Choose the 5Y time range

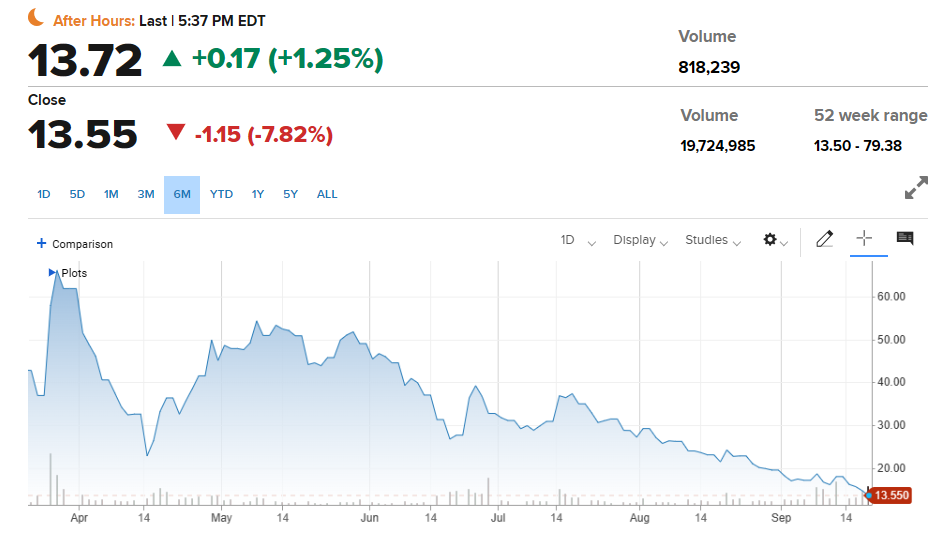tap(290, 194)
